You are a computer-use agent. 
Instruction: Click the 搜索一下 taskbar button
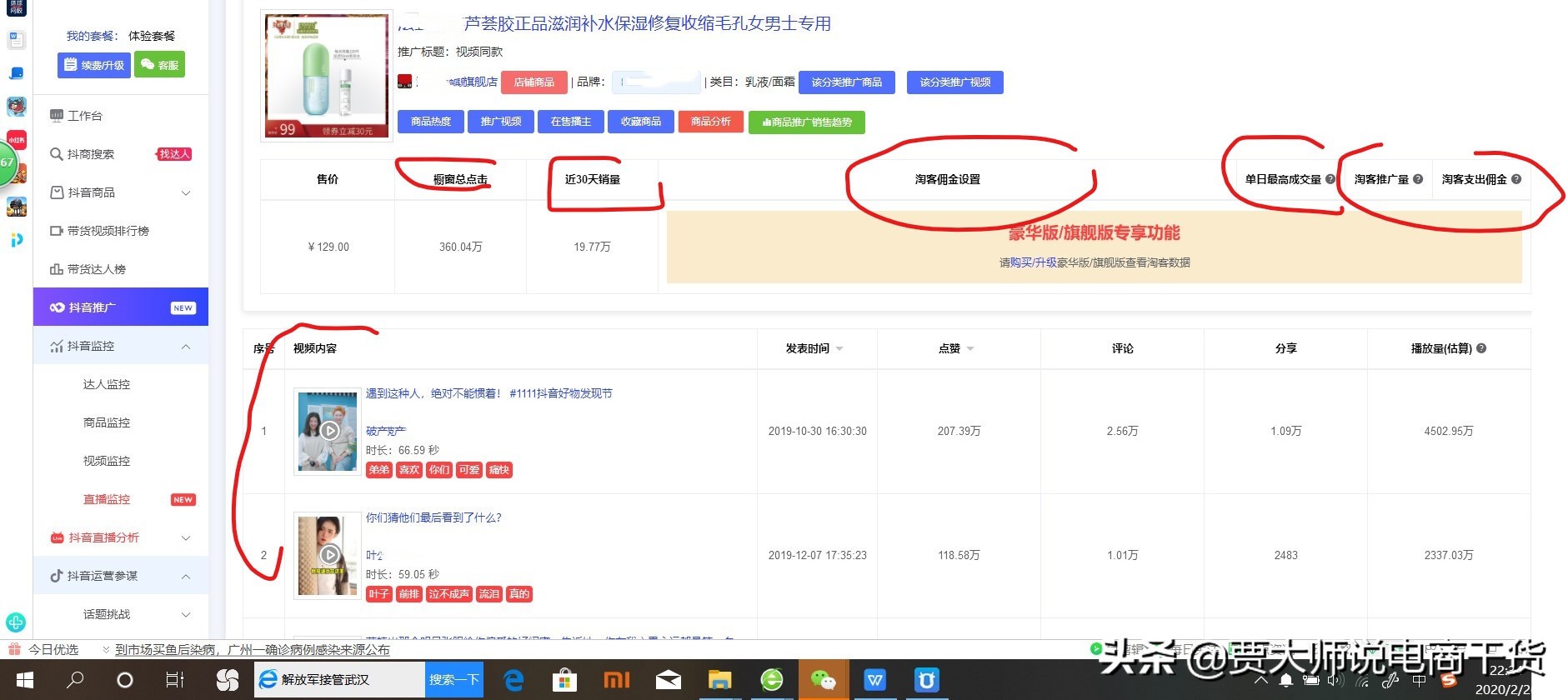point(454,680)
